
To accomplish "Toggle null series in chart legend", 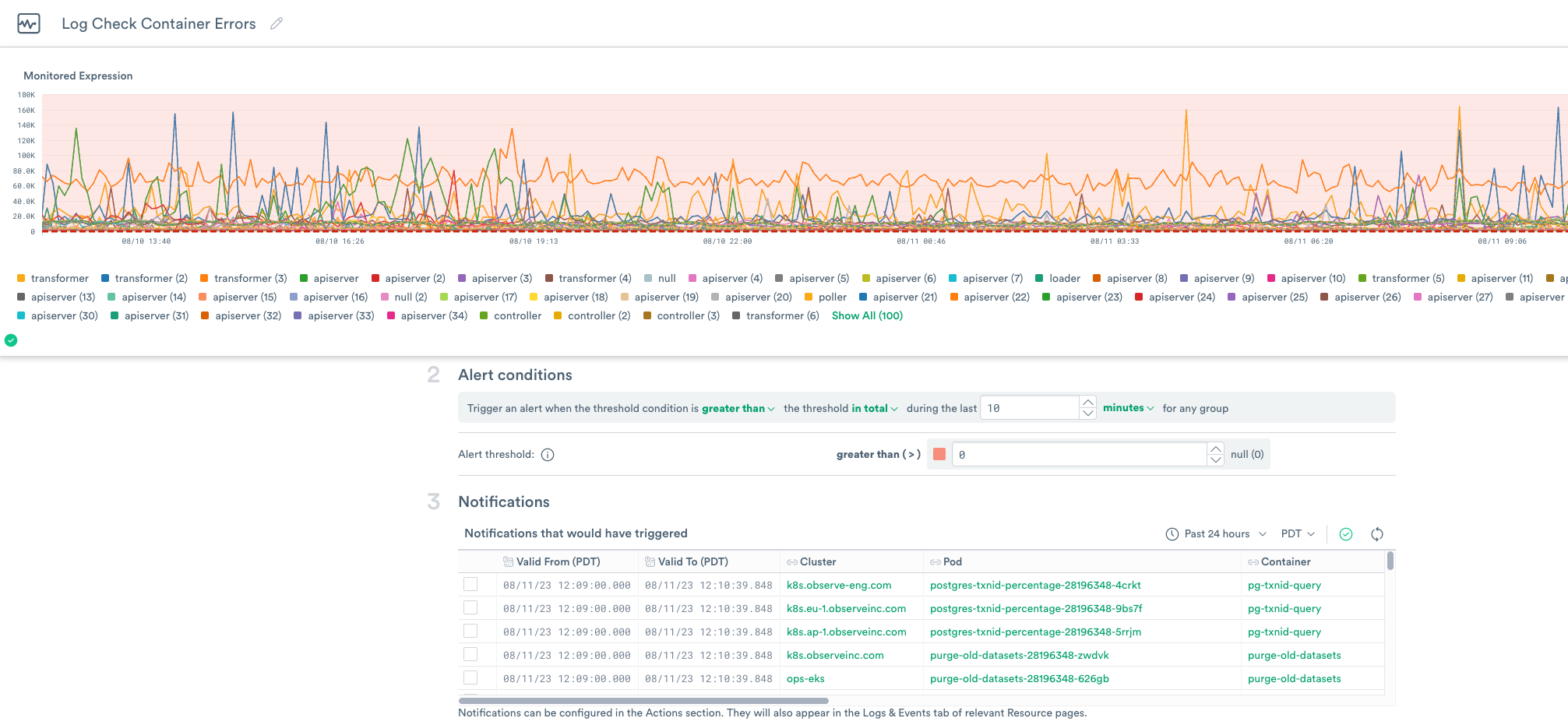I will 660,278.
